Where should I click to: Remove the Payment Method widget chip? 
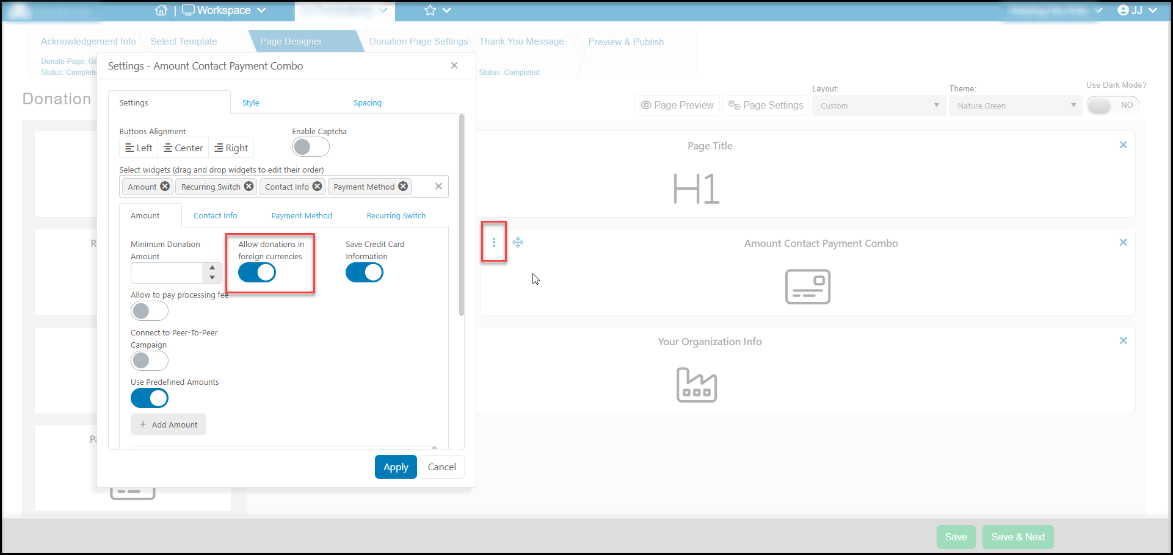[x=403, y=186]
